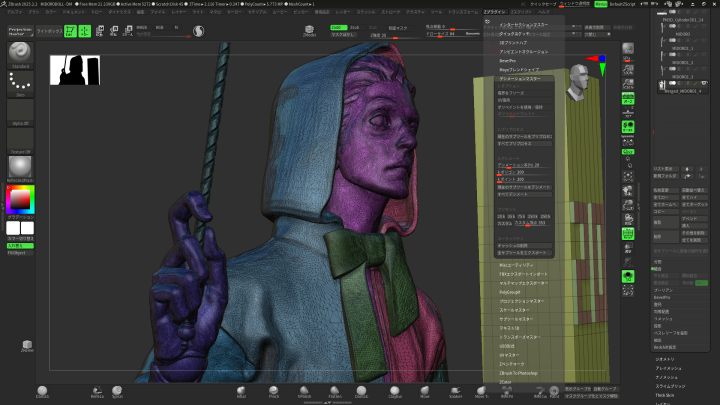
Task: Enable the Zadd mode button
Action: (338, 28)
